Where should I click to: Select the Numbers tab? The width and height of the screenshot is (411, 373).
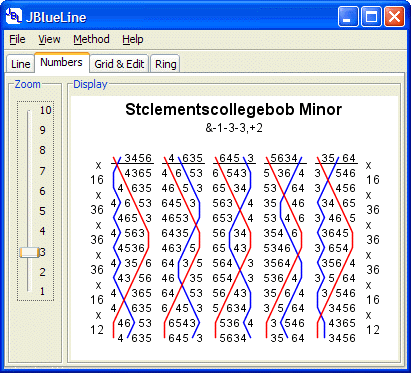pos(62,62)
